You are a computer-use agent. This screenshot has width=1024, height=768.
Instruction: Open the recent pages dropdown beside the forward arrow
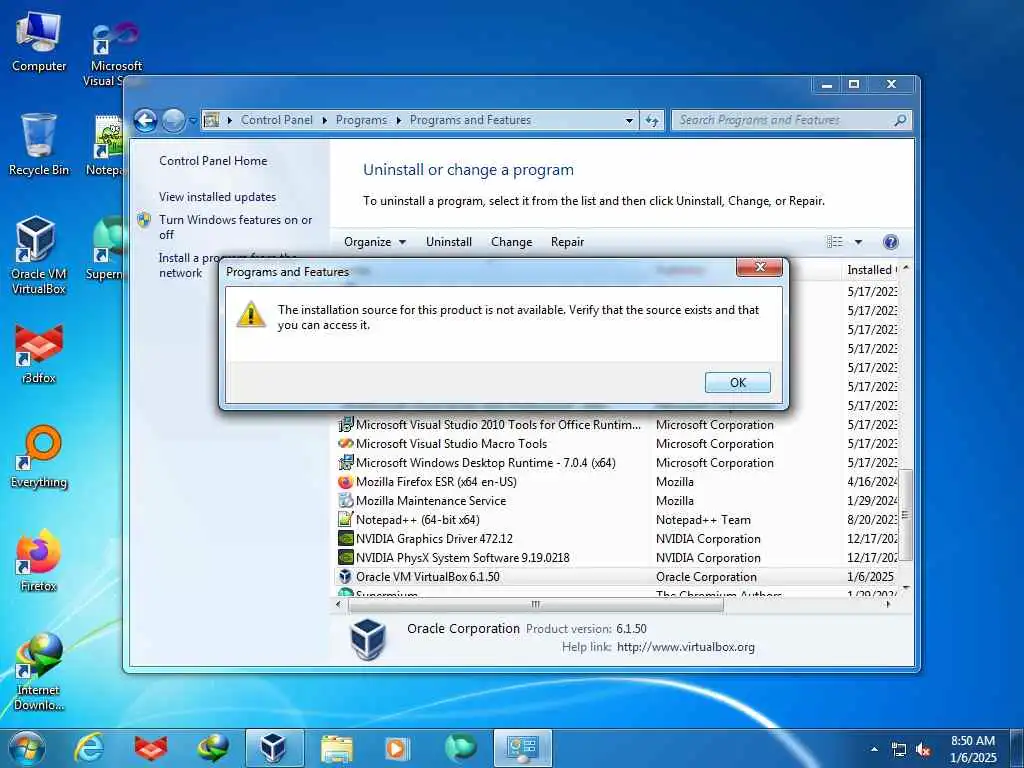193,121
